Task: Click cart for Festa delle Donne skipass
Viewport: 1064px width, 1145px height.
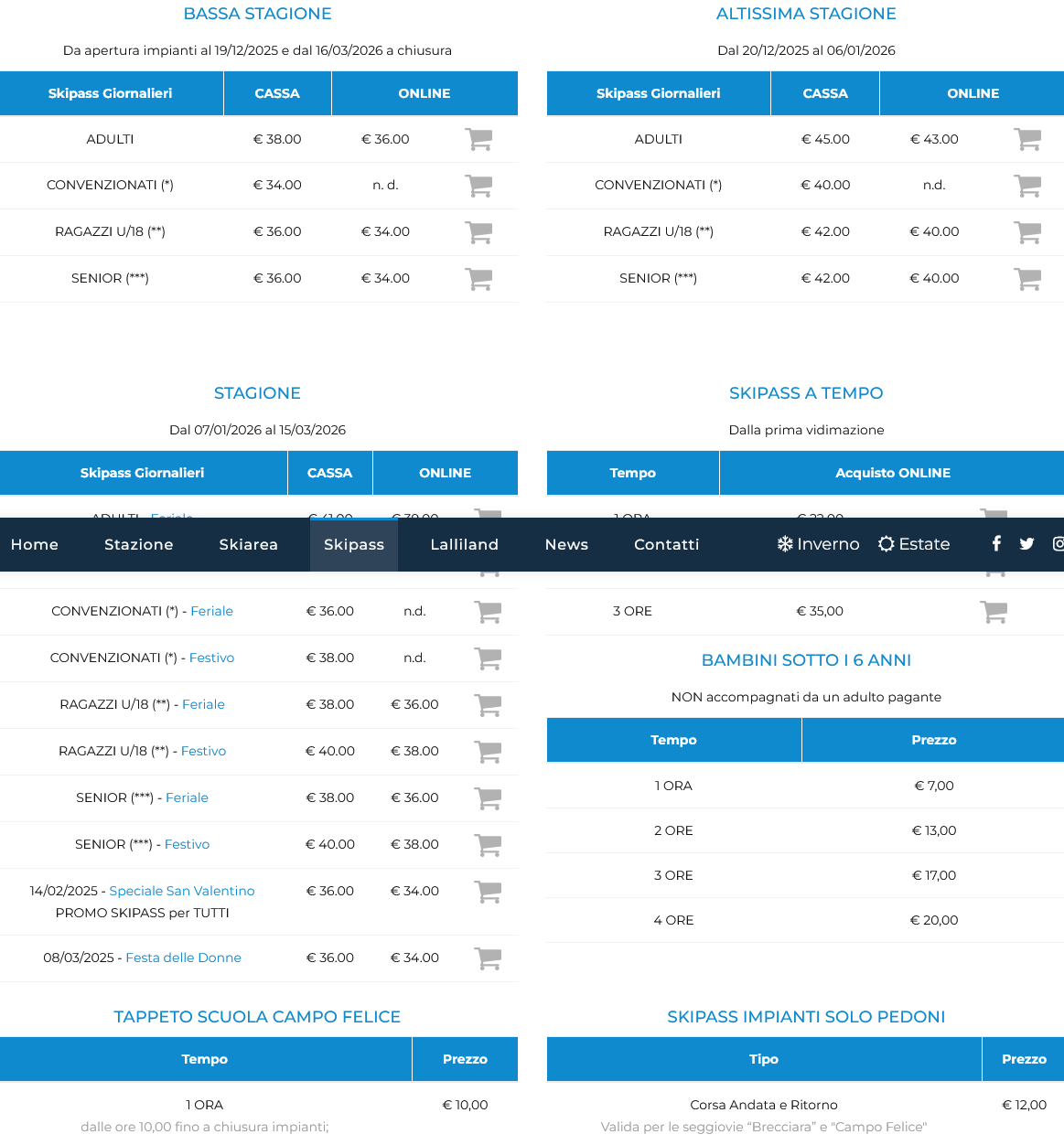Action: tap(489, 958)
